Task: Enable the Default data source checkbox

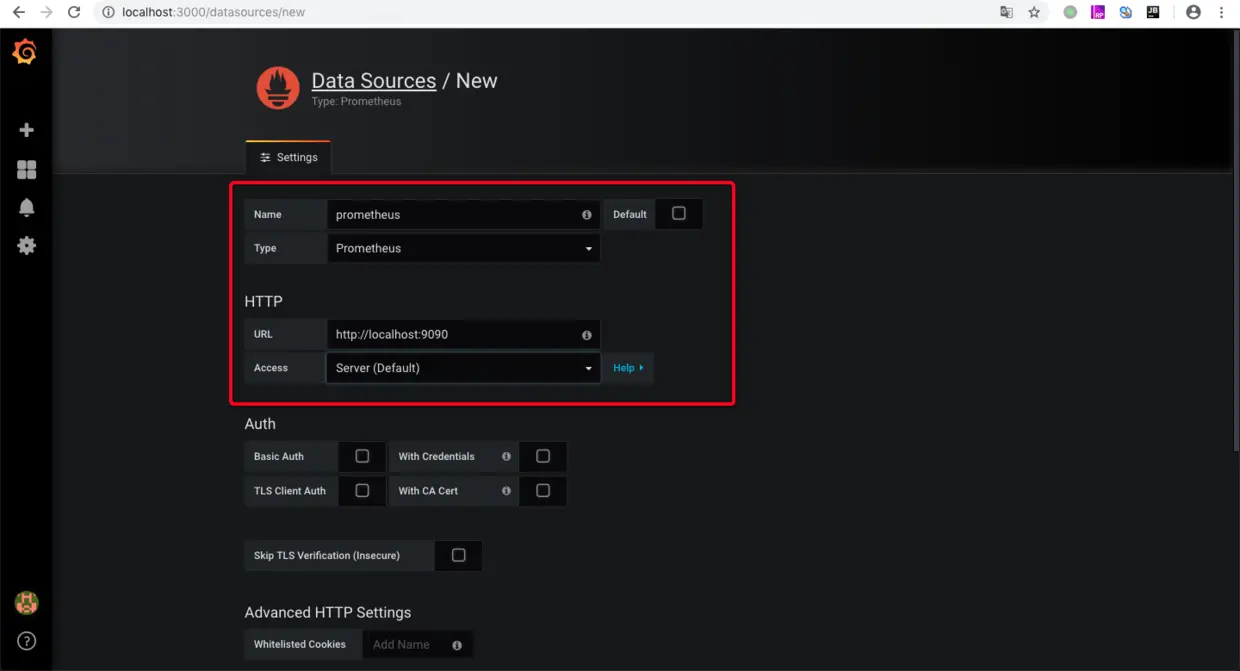Action: click(679, 214)
